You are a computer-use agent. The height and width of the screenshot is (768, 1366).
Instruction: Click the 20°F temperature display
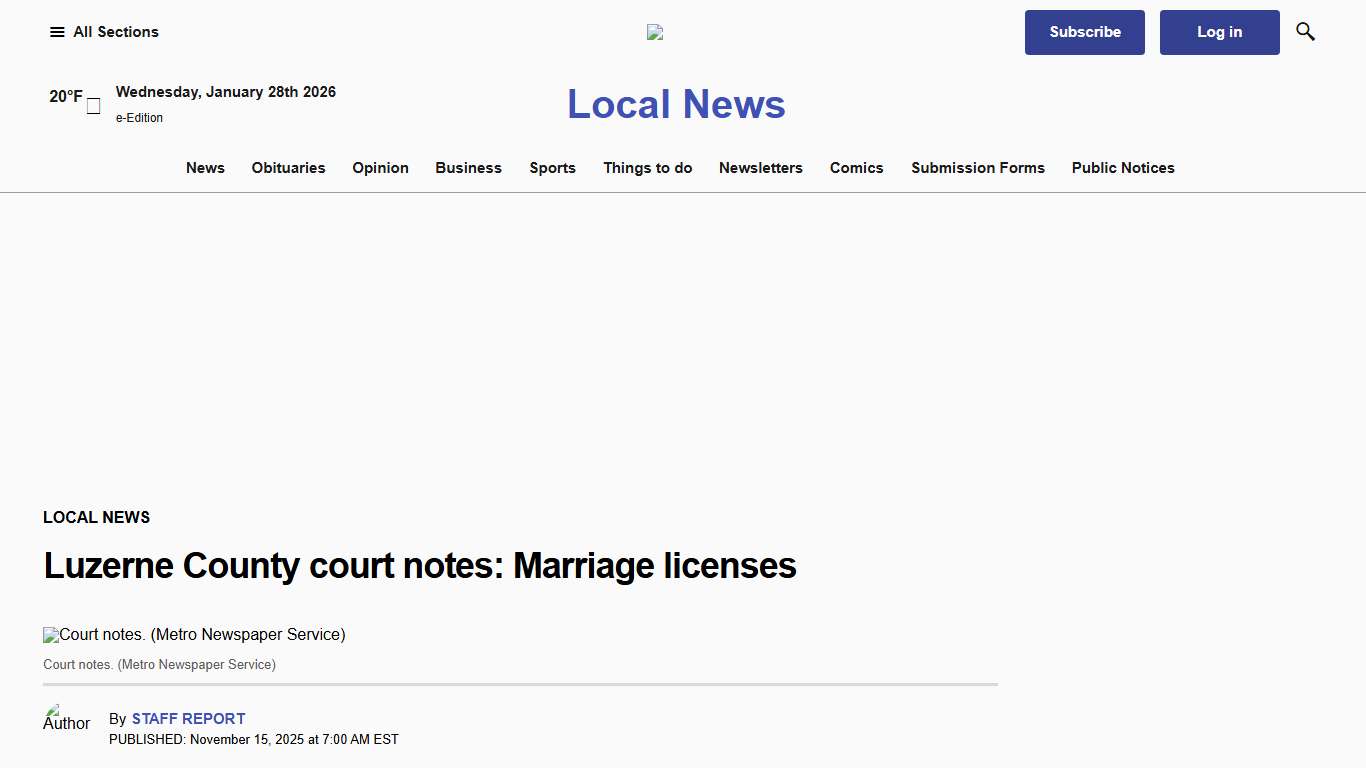pyautogui.click(x=66, y=96)
